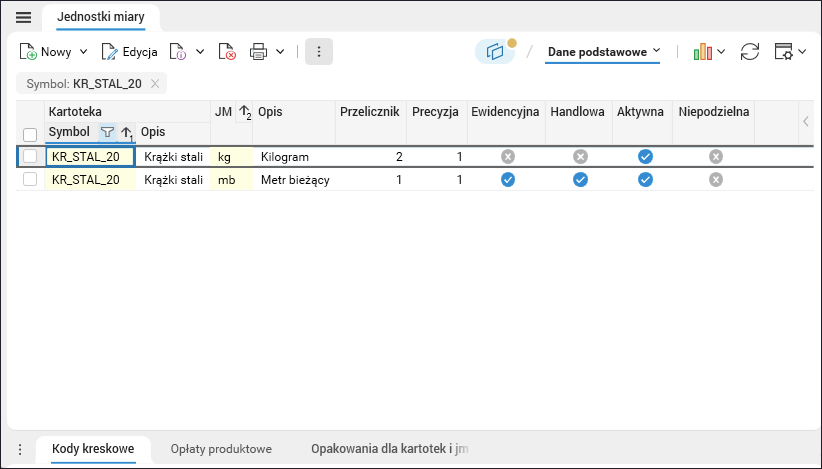Click the refresh icon
The image size is (822, 469).
(750, 52)
